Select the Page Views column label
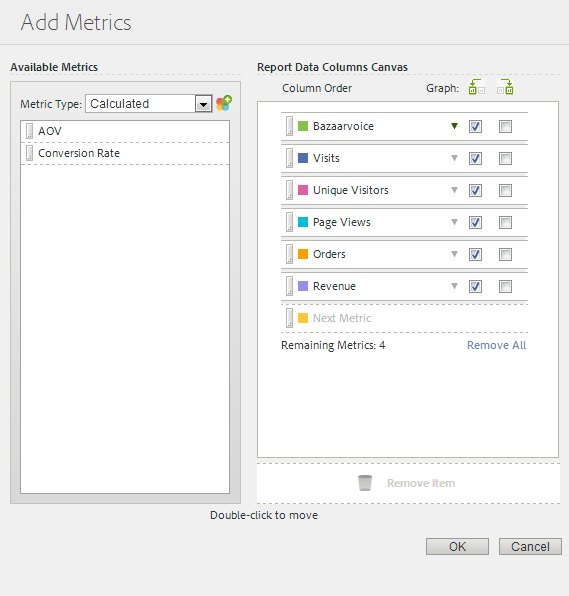 coord(341,222)
